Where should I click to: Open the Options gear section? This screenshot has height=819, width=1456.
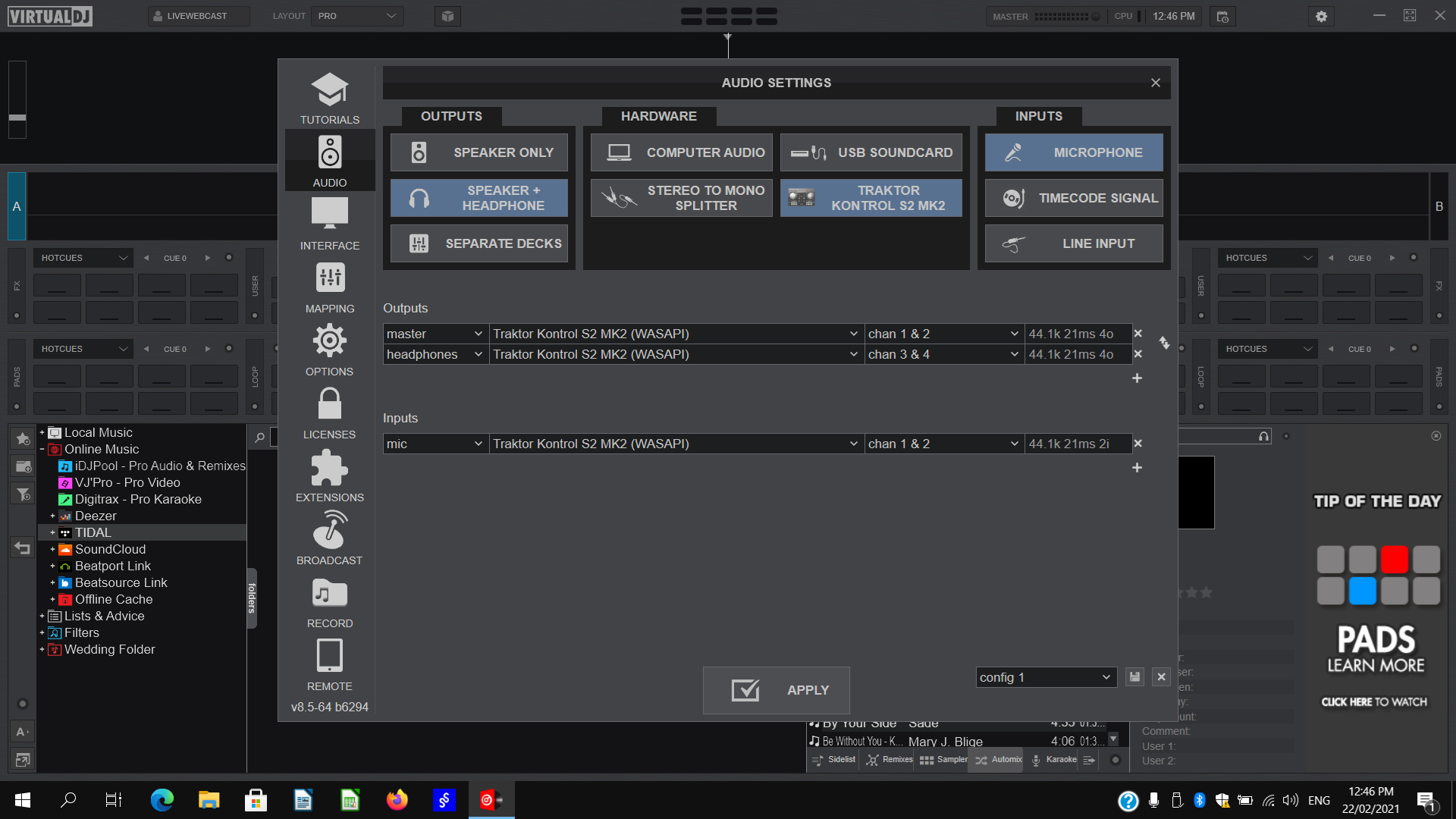click(329, 350)
